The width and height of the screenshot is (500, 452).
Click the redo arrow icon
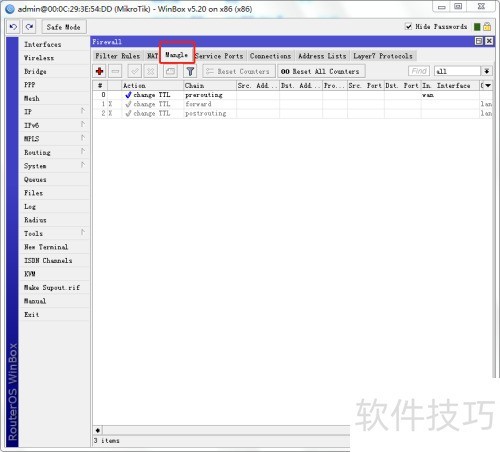pos(29,27)
